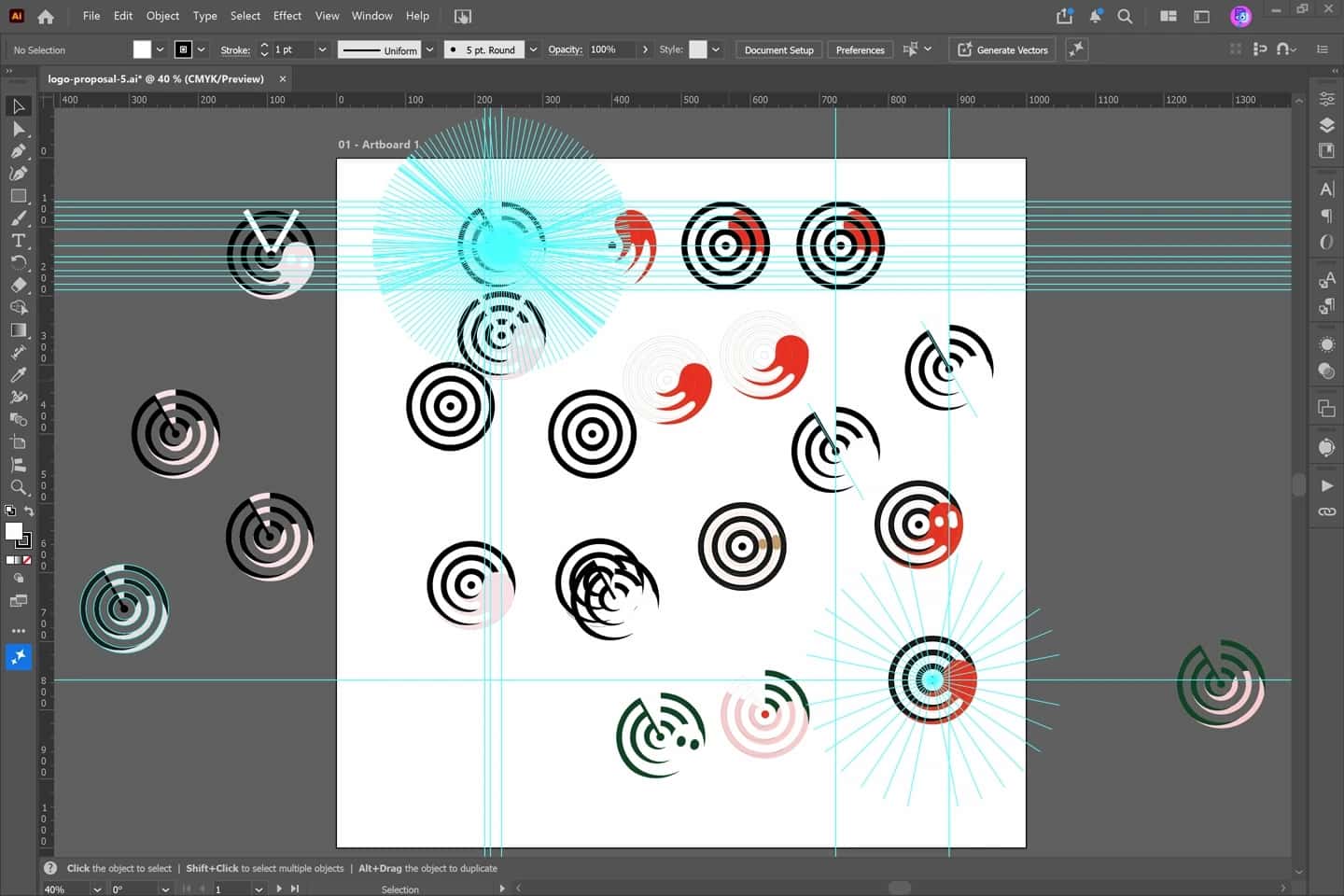
Task: Open the Paragraph panel icon
Action: pos(1326,217)
